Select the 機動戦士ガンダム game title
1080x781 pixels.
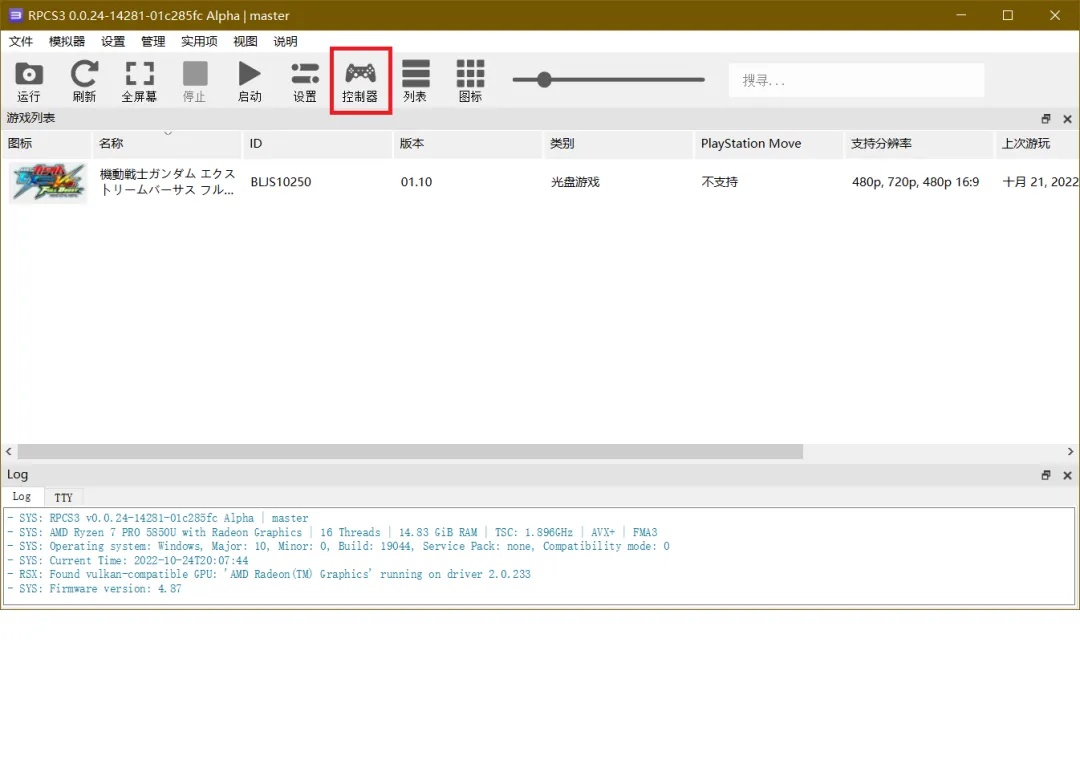click(167, 182)
